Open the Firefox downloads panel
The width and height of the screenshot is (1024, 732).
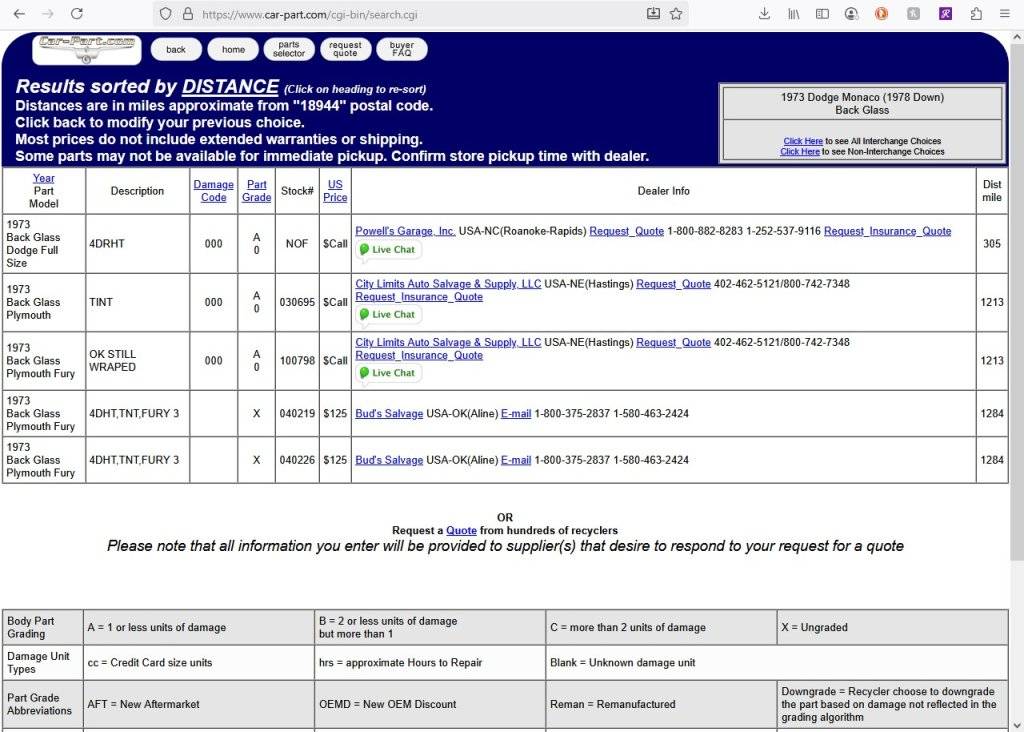(765, 14)
